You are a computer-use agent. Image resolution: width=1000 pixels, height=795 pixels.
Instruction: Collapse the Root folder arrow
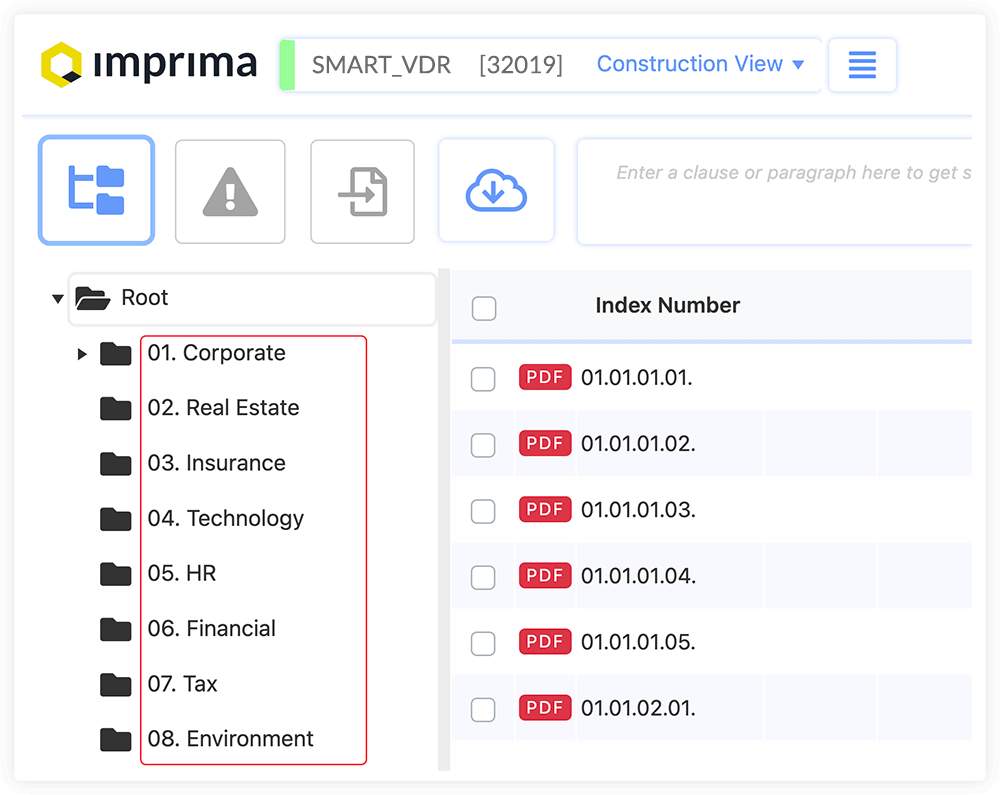point(57,298)
